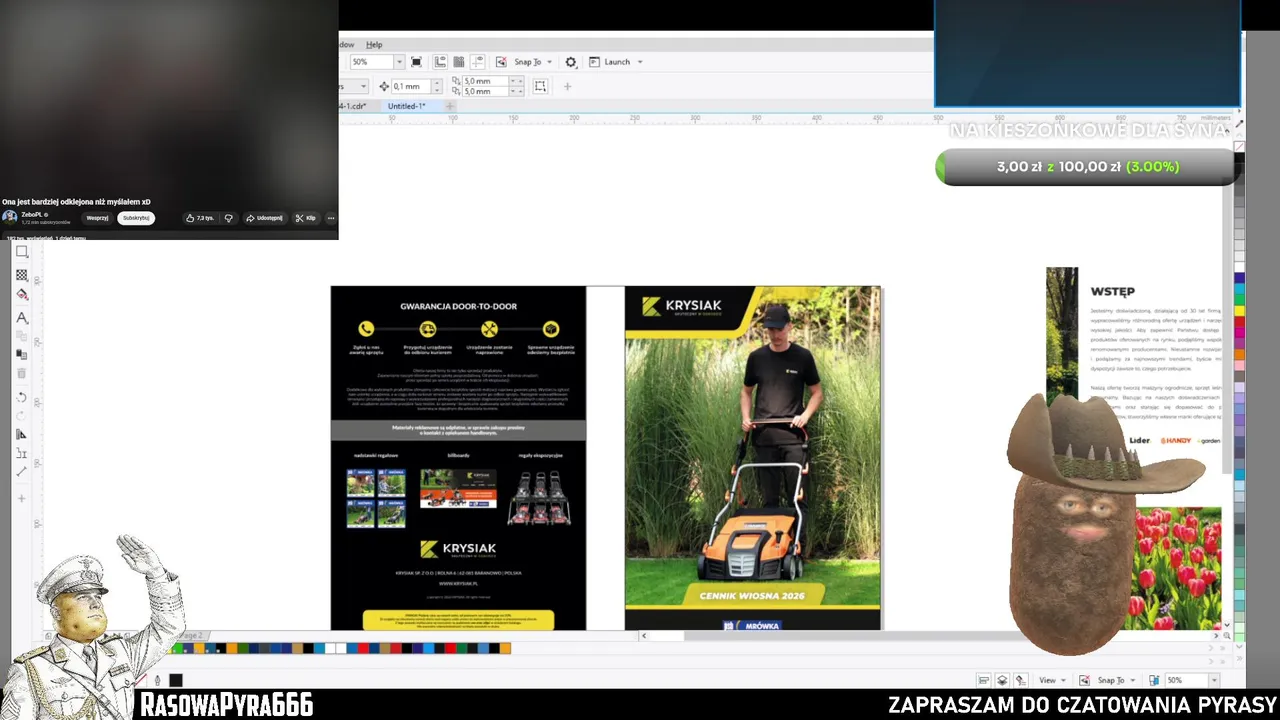Open the Help menu
Image resolution: width=1280 pixels, height=720 pixels.
[x=374, y=45]
